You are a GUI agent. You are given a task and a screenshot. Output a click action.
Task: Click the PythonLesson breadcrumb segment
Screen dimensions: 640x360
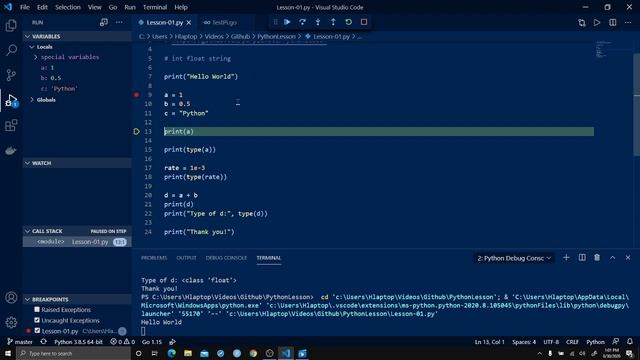(276, 36)
